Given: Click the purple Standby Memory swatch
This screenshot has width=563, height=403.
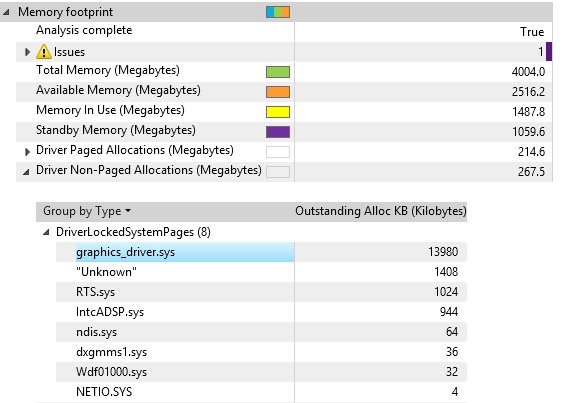Looking at the screenshot, I should 278,132.
